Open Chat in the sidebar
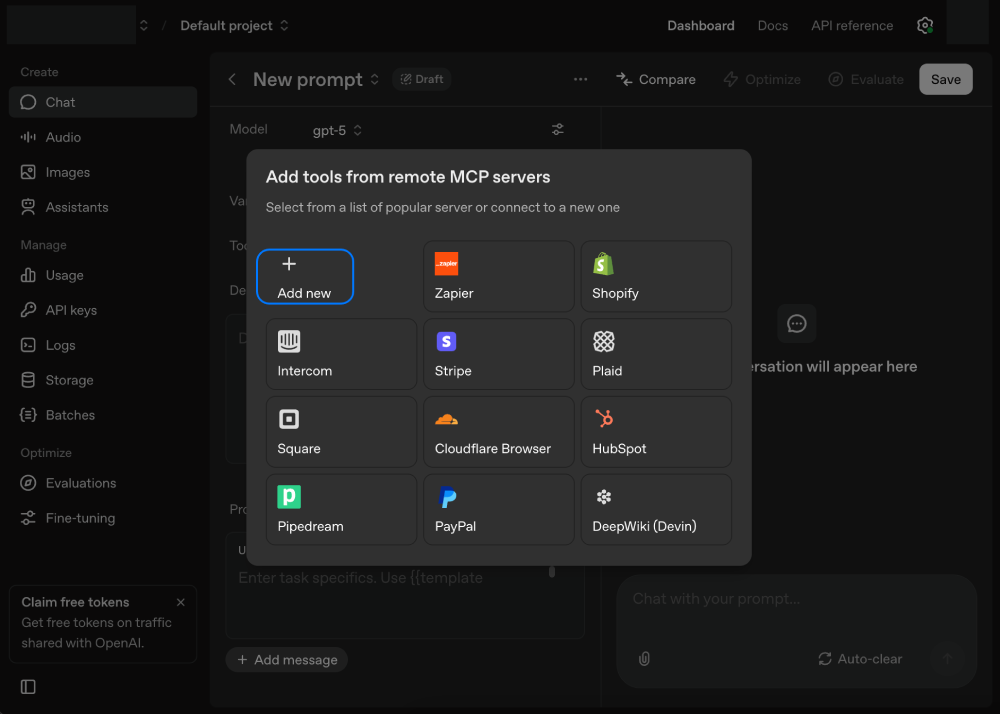This screenshot has height=714, width=1000. coord(103,102)
